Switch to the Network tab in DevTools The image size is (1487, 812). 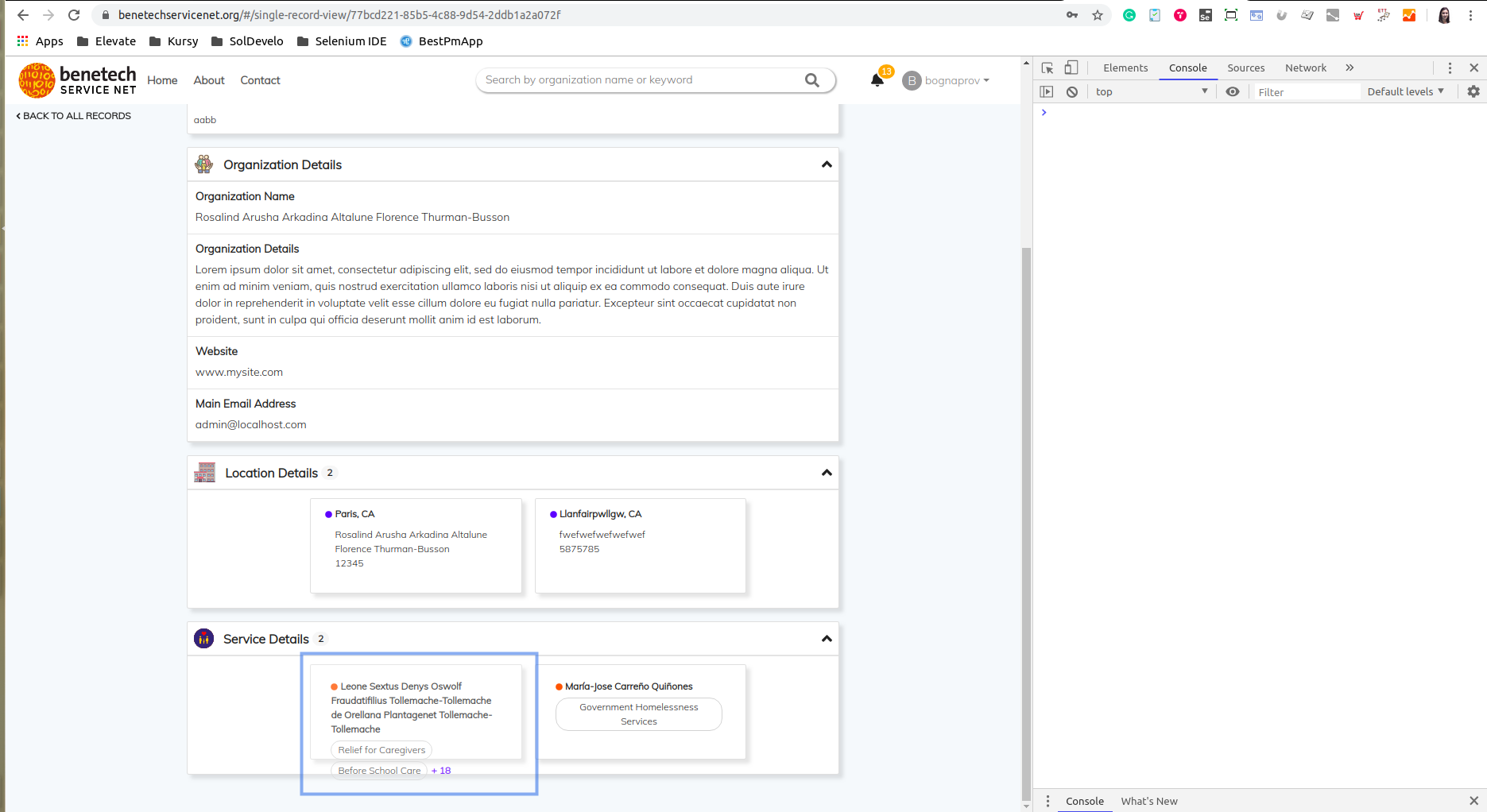point(1306,68)
